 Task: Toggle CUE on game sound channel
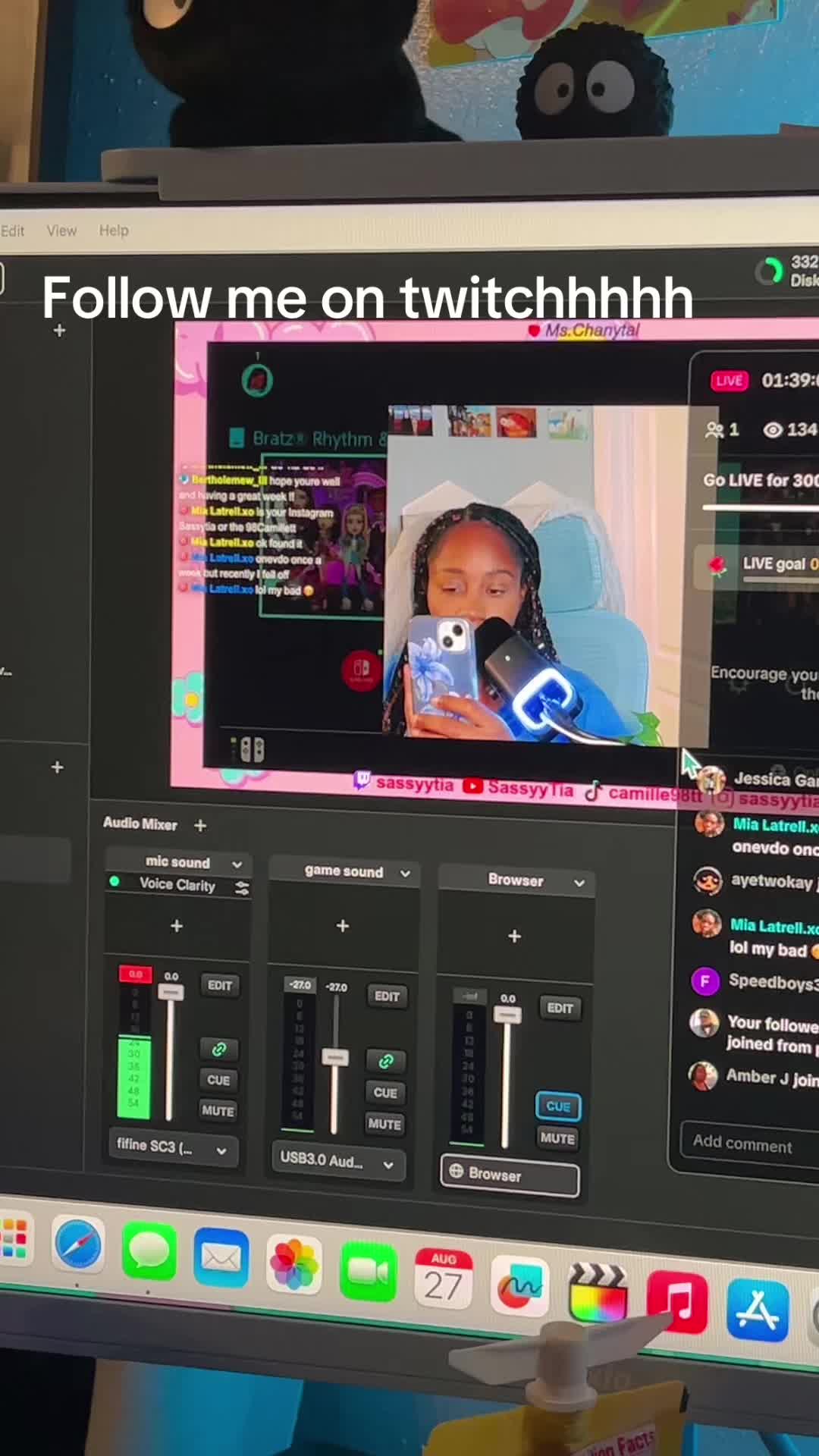[385, 1093]
